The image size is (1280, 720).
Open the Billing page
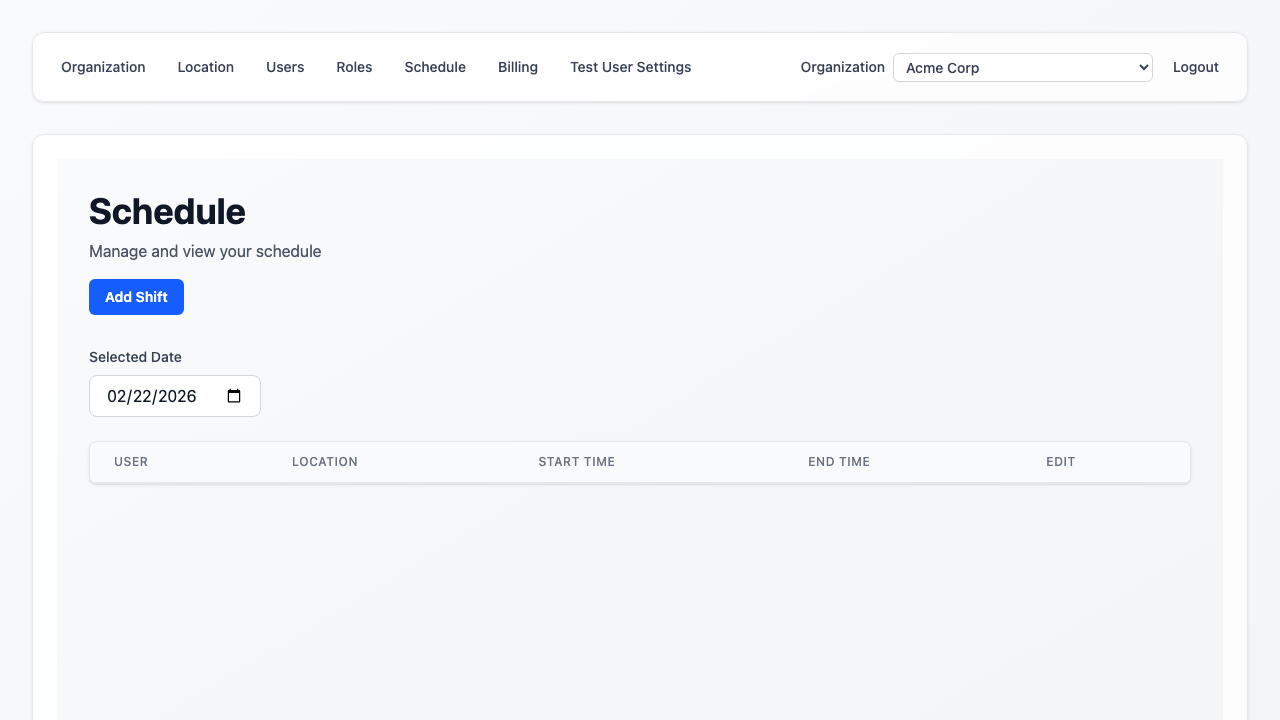pos(518,67)
